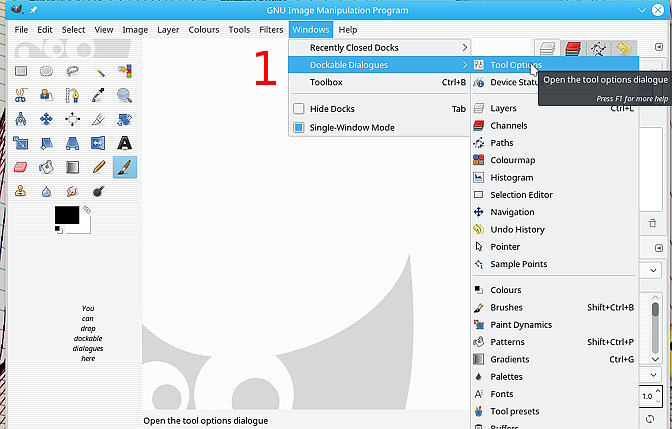Viewport: 672px width, 429px height.
Task: Select the Rotate tool
Action: [x=125, y=119]
